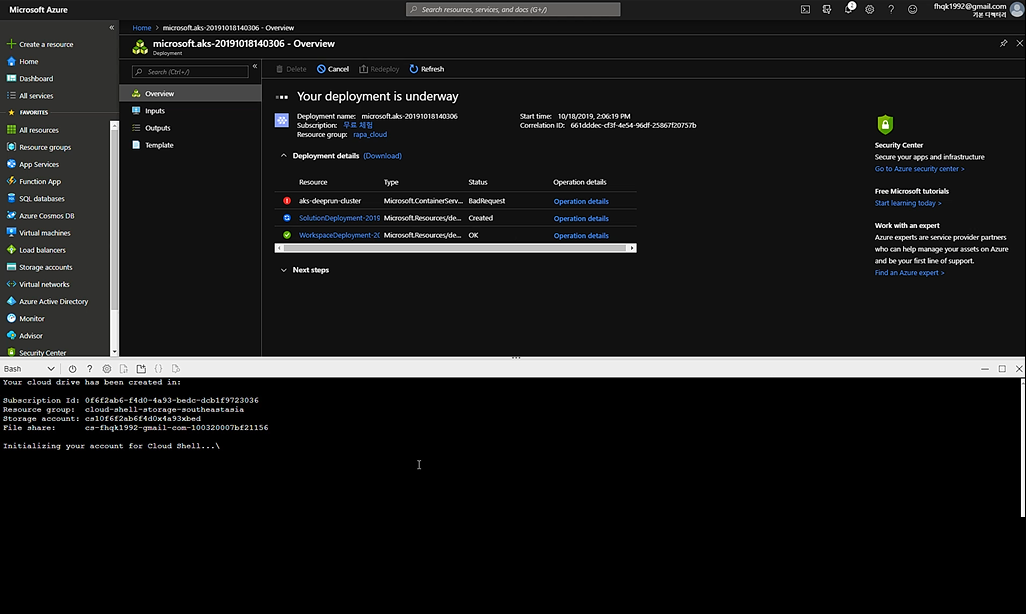
Task: Open the editor braces icon in Cloud Shell
Action: (x=158, y=369)
